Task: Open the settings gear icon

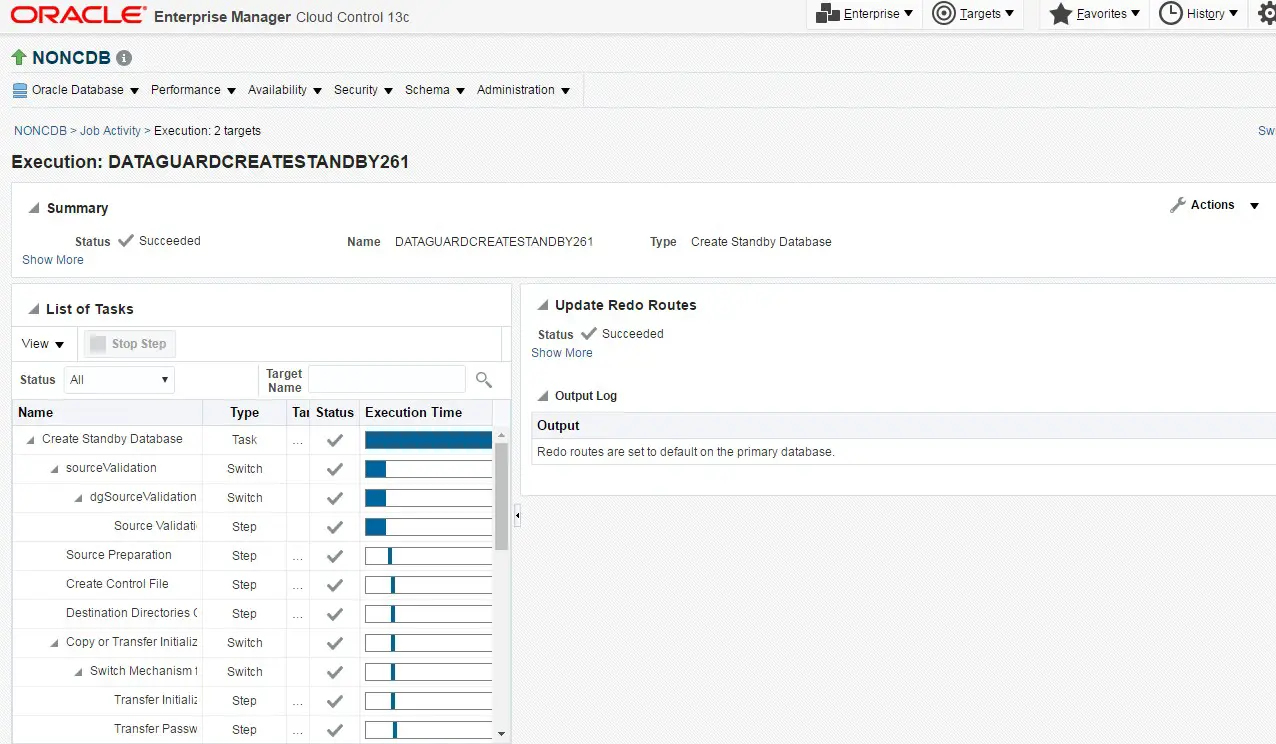Action: (x=1266, y=13)
